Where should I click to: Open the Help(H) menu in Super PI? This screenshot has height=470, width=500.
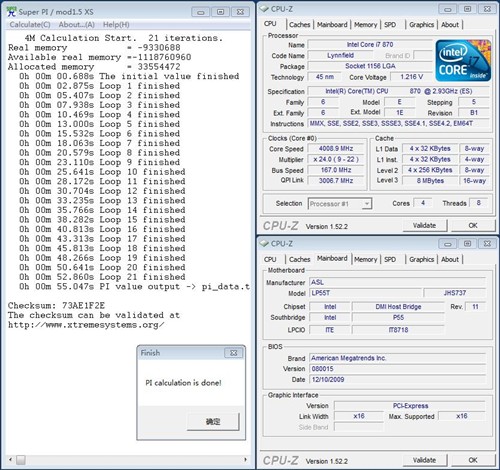116,25
